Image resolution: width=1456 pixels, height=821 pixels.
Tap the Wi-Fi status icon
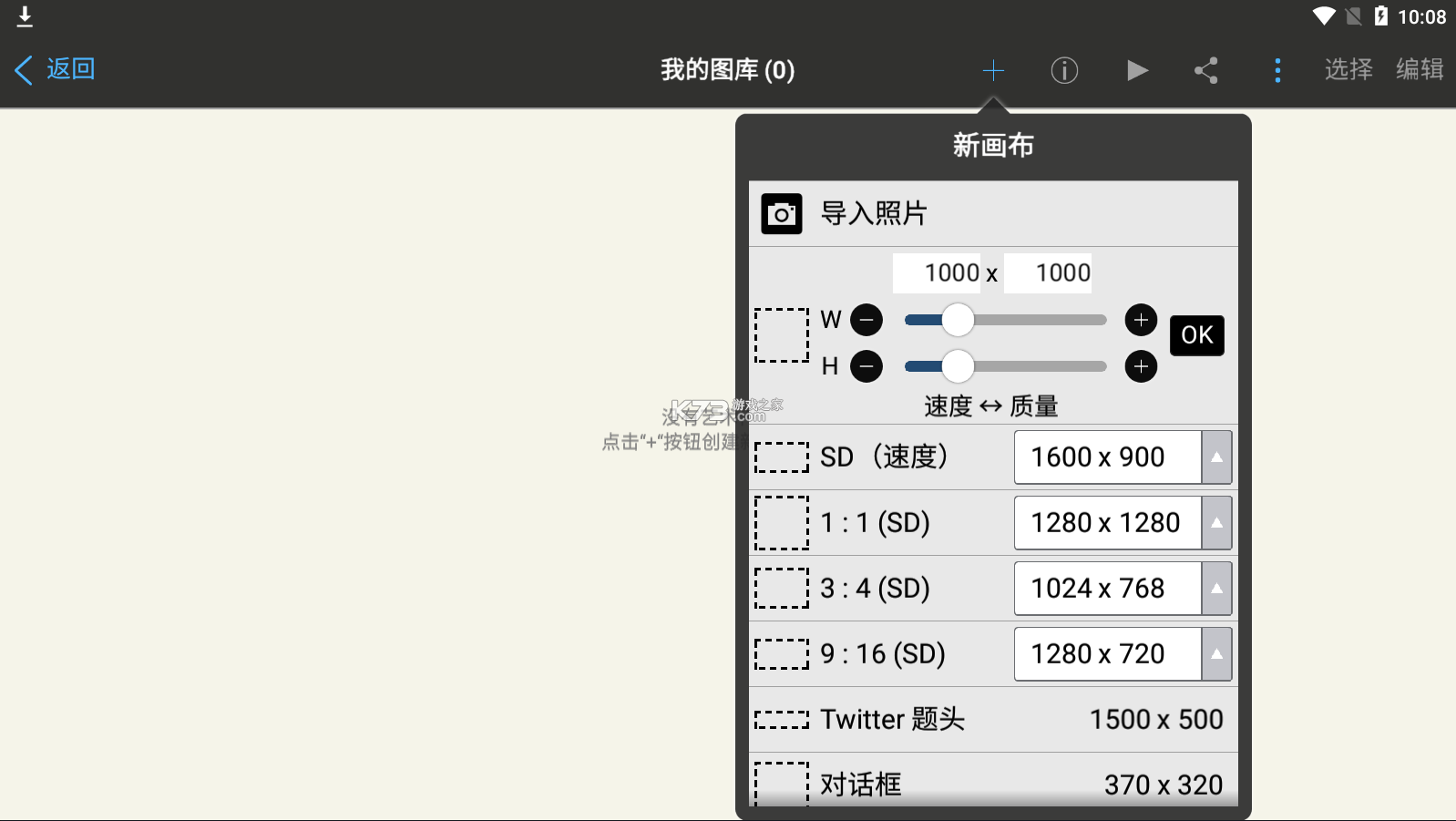1324,16
